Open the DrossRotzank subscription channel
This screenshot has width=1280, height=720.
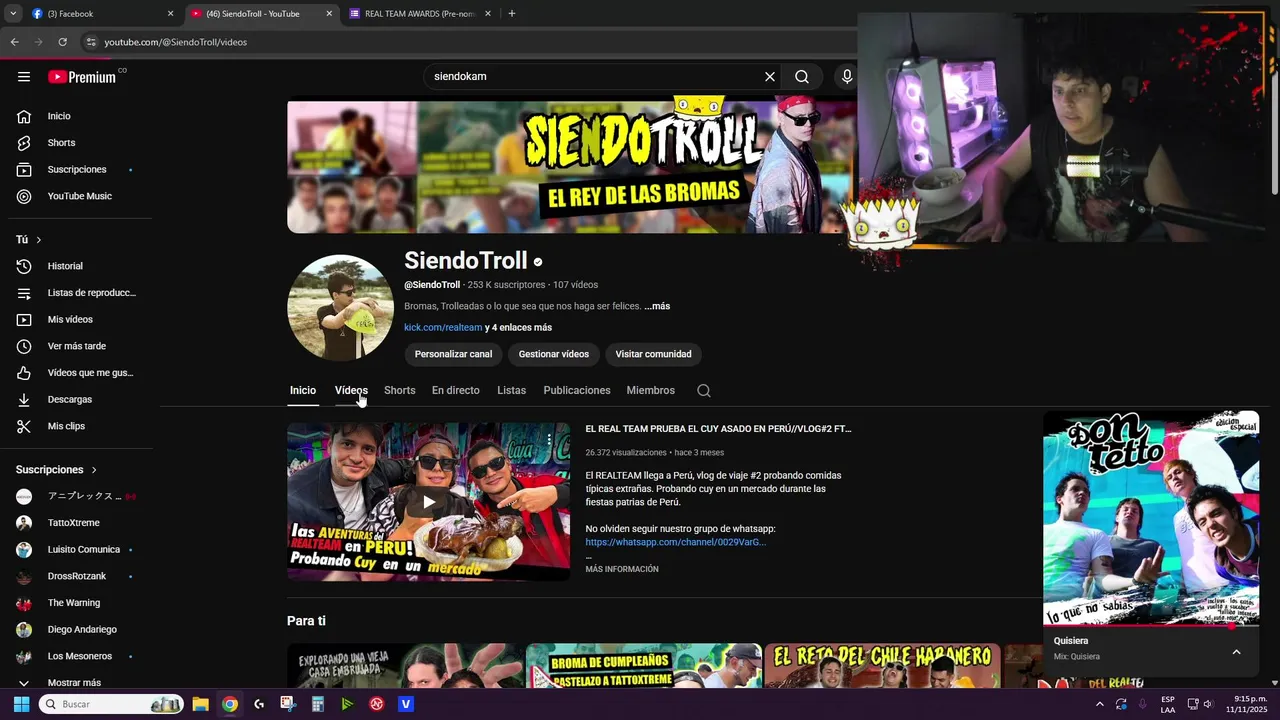pos(76,577)
